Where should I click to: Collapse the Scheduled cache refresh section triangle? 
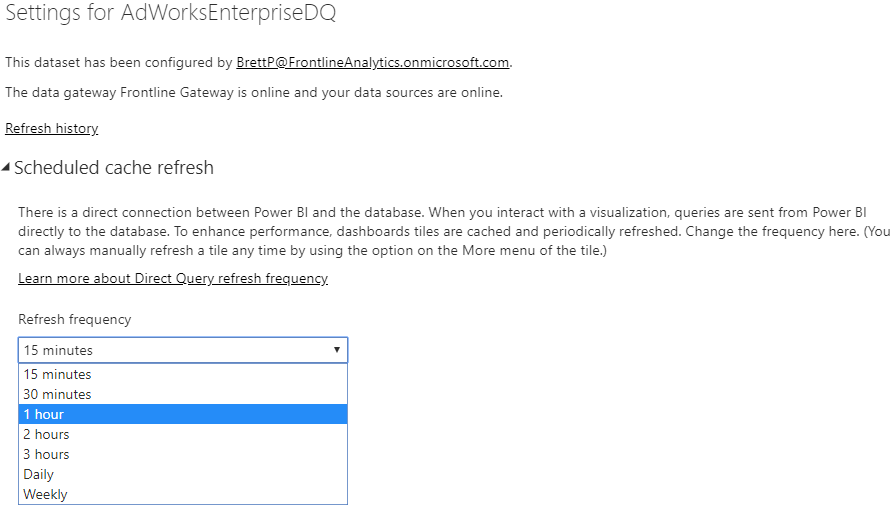point(6,167)
